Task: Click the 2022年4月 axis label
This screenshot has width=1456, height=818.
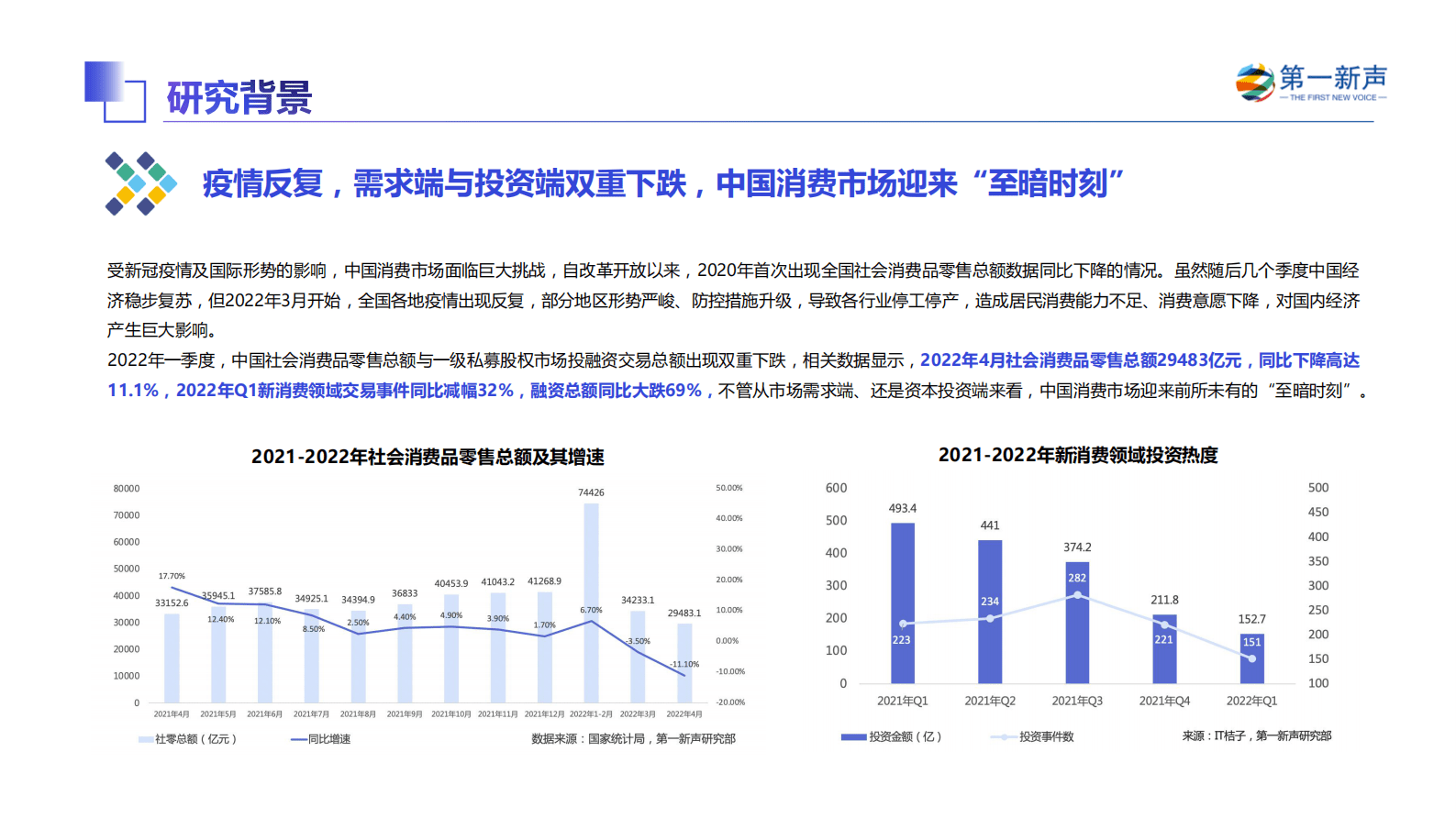Action: (684, 714)
